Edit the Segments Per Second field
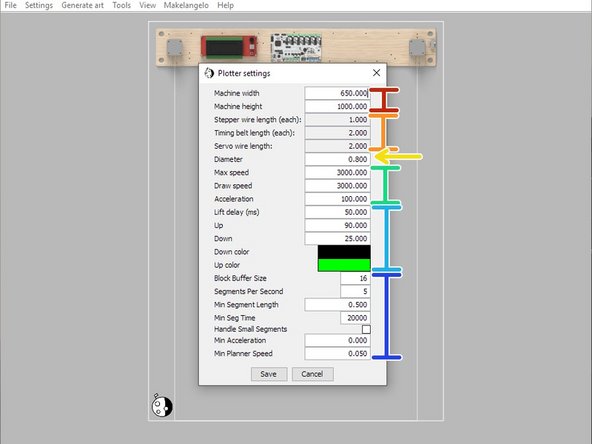This screenshot has width=592, height=444. click(x=355, y=291)
